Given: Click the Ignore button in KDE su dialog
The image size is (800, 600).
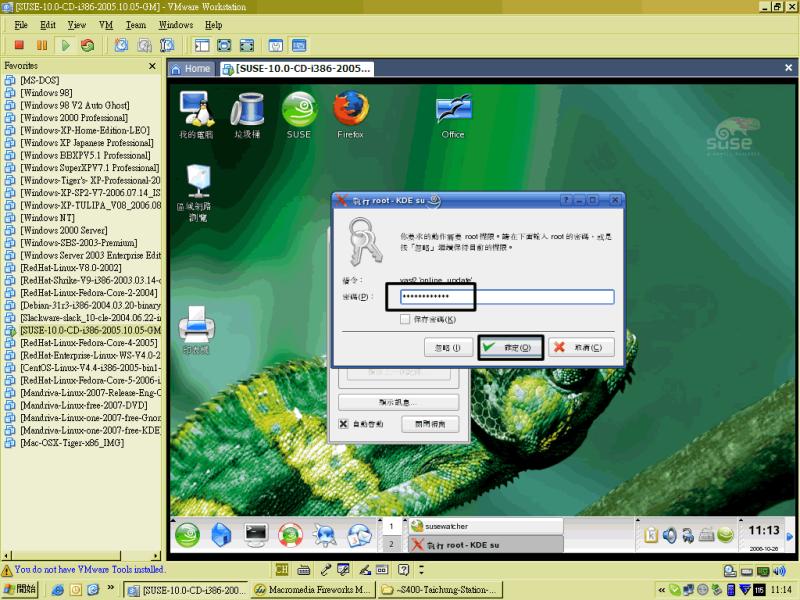Looking at the screenshot, I should (447, 347).
